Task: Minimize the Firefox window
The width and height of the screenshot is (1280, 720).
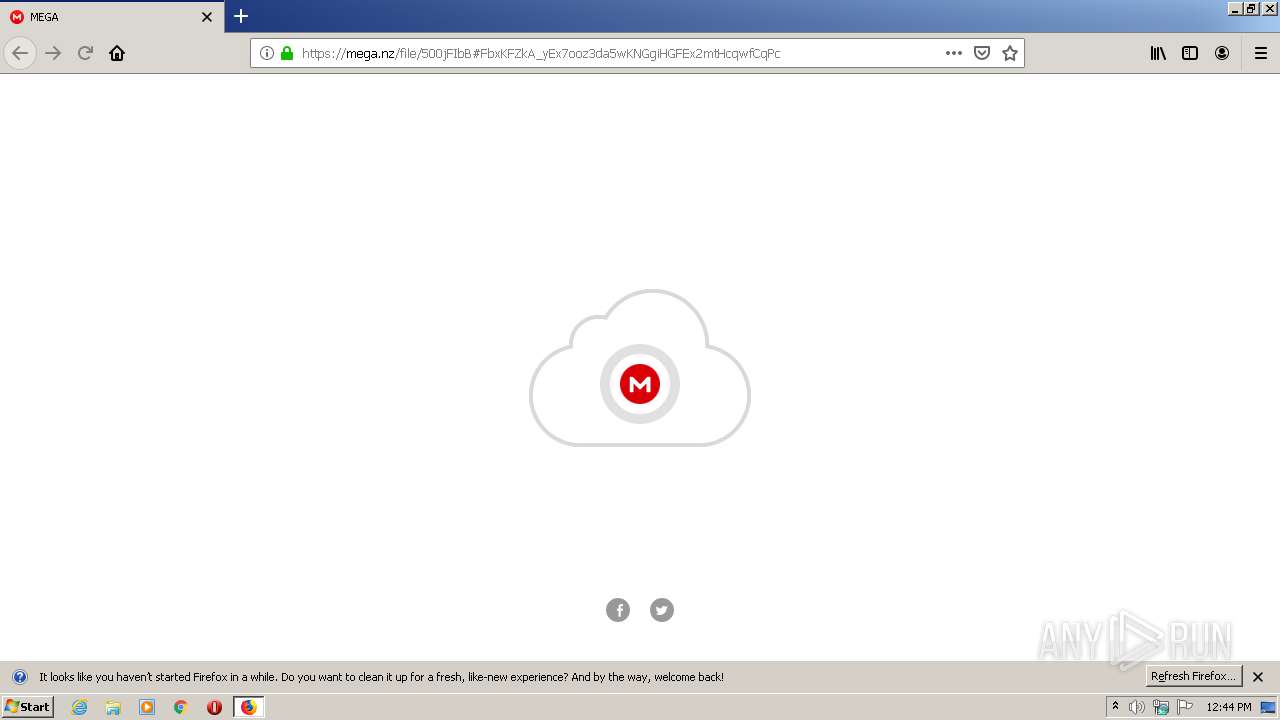Action: tap(1235, 8)
